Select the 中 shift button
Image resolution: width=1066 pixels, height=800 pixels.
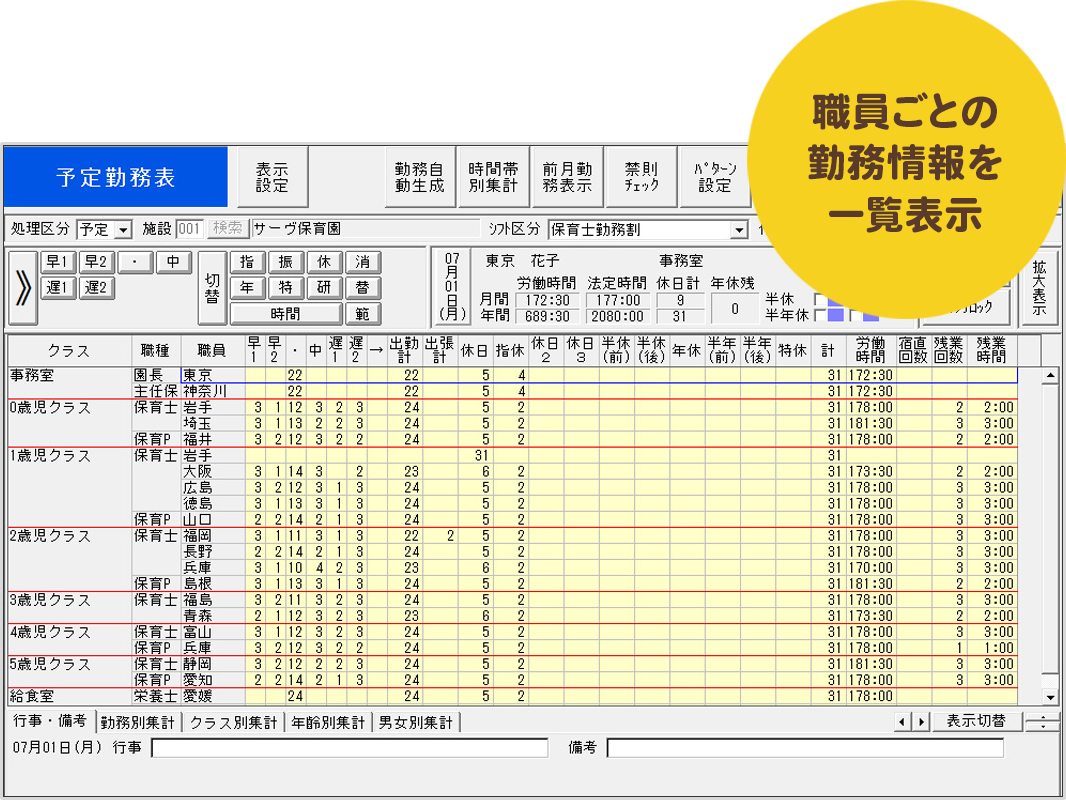click(173, 263)
